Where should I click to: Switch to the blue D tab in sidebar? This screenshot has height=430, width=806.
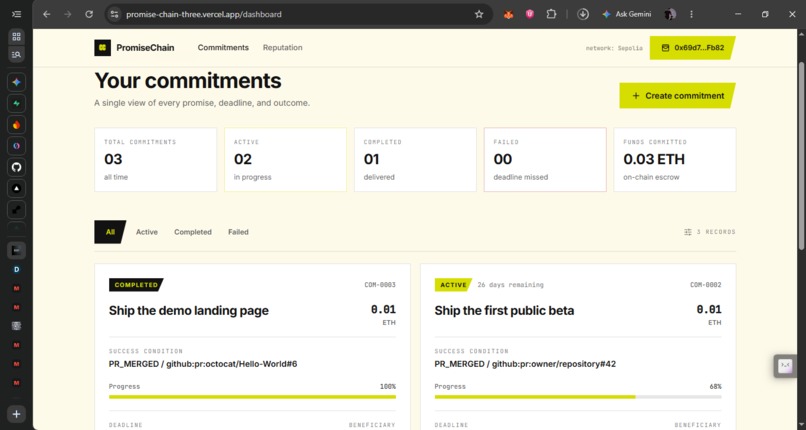point(16,269)
